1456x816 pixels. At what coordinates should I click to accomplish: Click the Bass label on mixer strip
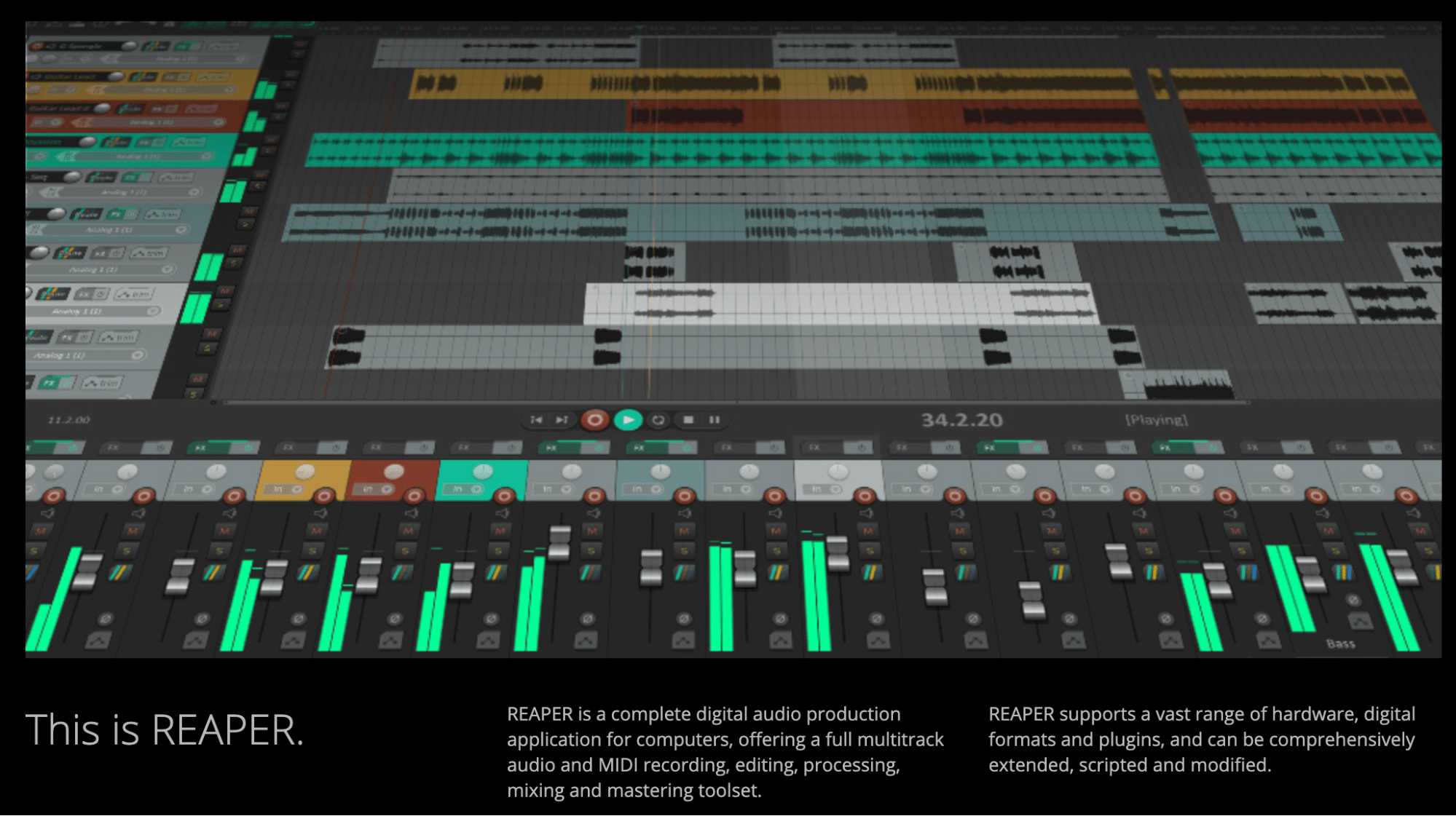(1340, 643)
